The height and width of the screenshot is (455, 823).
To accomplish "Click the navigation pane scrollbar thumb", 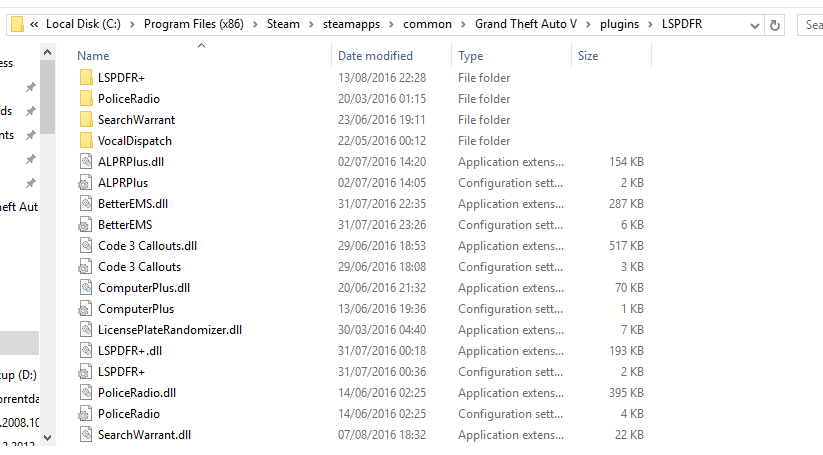I will pos(47,97).
